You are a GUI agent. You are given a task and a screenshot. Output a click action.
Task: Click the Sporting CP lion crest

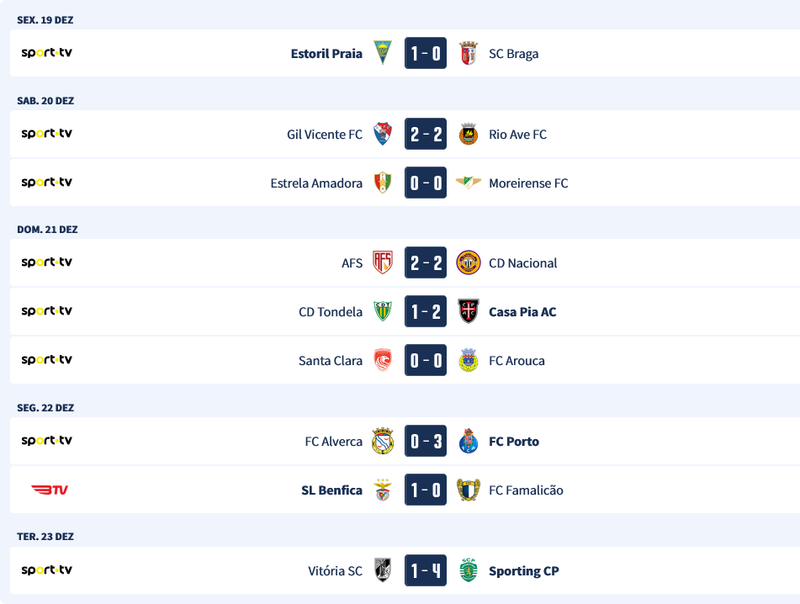[467, 571]
